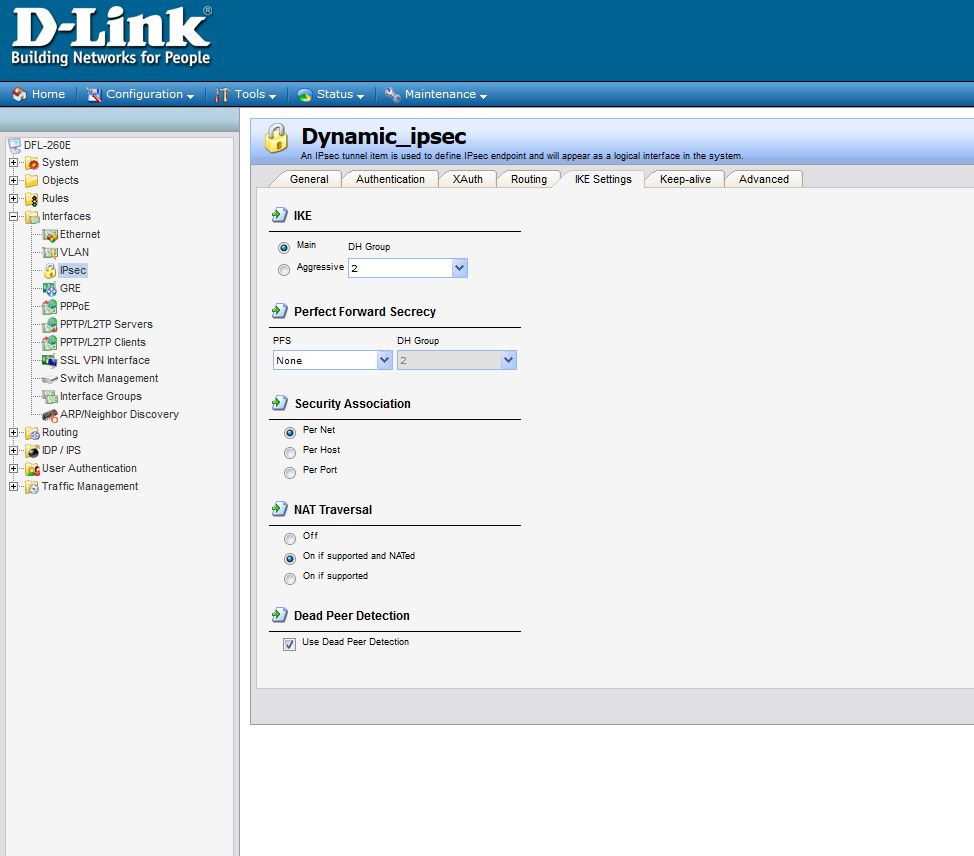Select the GRE interface icon

click(50, 288)
